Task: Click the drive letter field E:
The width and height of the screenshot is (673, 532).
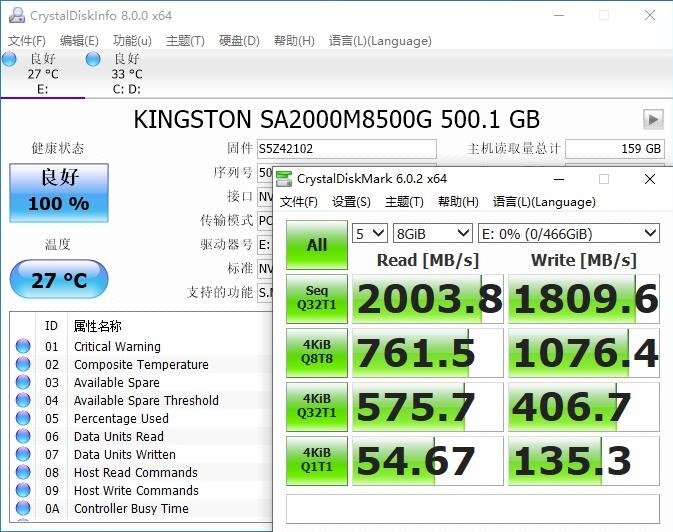Action: pyautogui.click(x=265, y=245)
